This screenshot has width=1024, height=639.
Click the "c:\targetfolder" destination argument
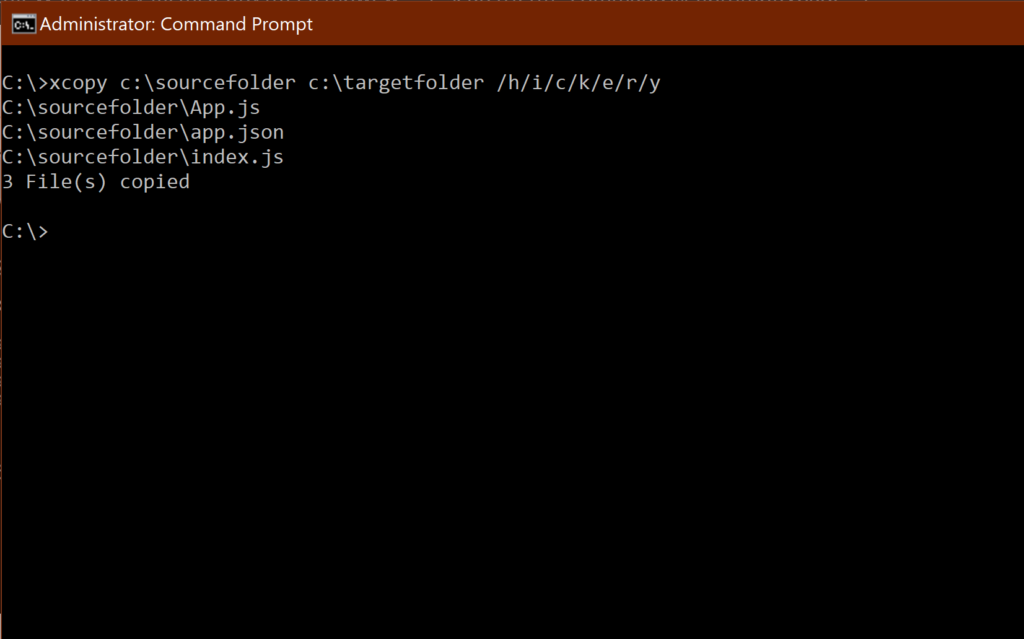click(396, 83)
